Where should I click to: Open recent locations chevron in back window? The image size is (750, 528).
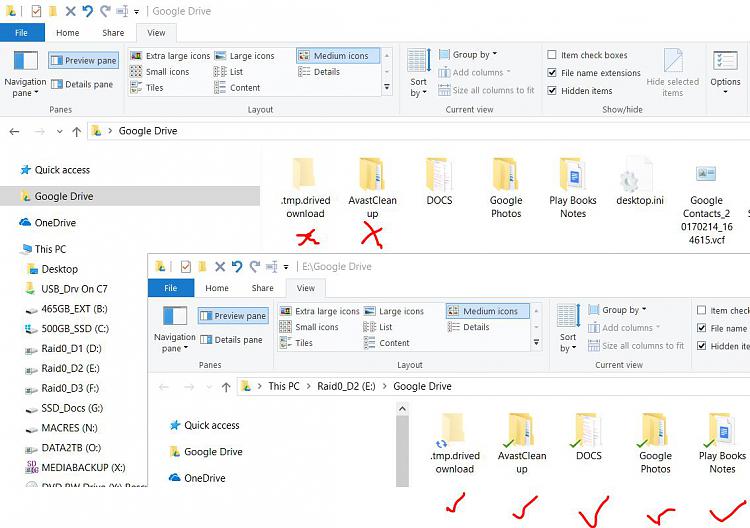(x=59, y=132)
